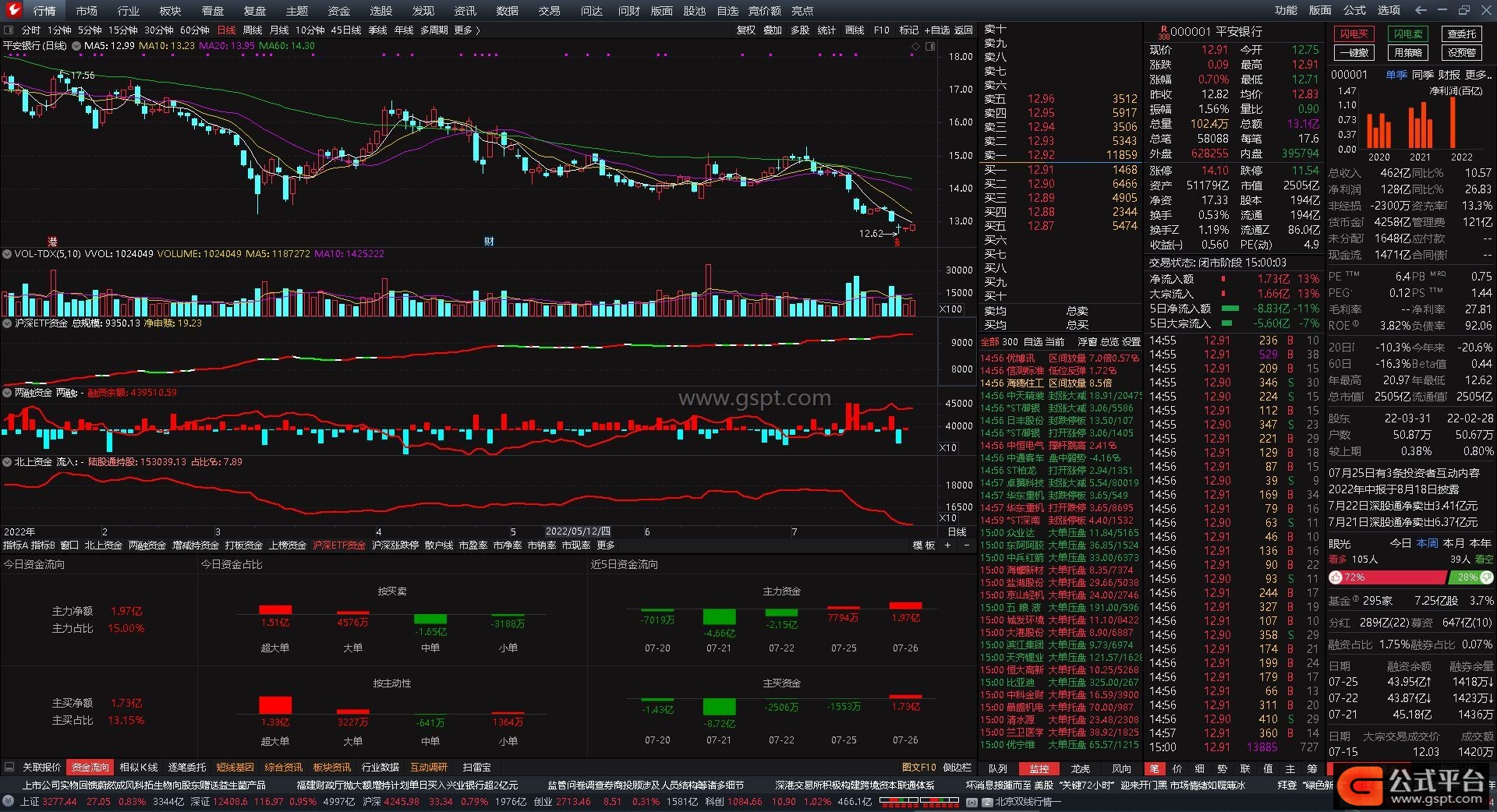Switch chart period to 60分钟
The image size is (1497, 812).
click(194, 30)
